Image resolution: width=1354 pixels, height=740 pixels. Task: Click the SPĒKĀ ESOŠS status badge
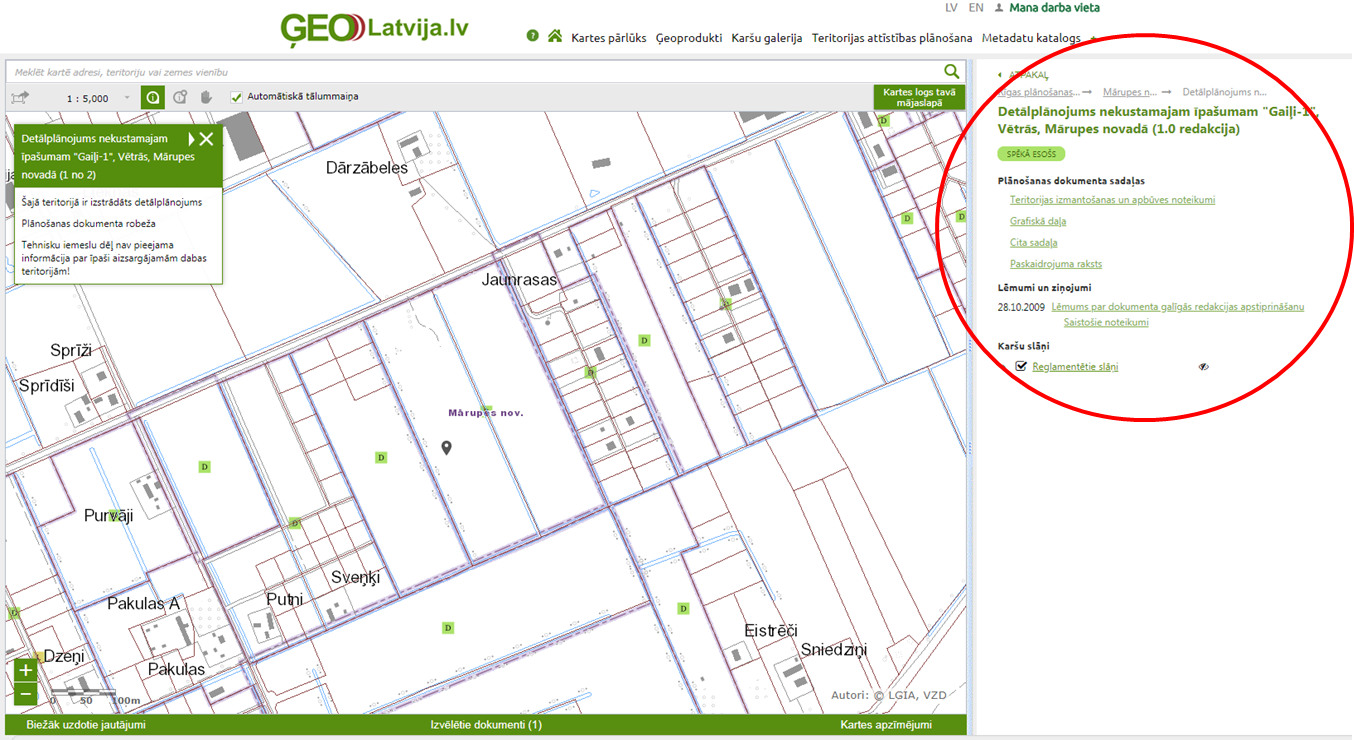coord(1031,154)
